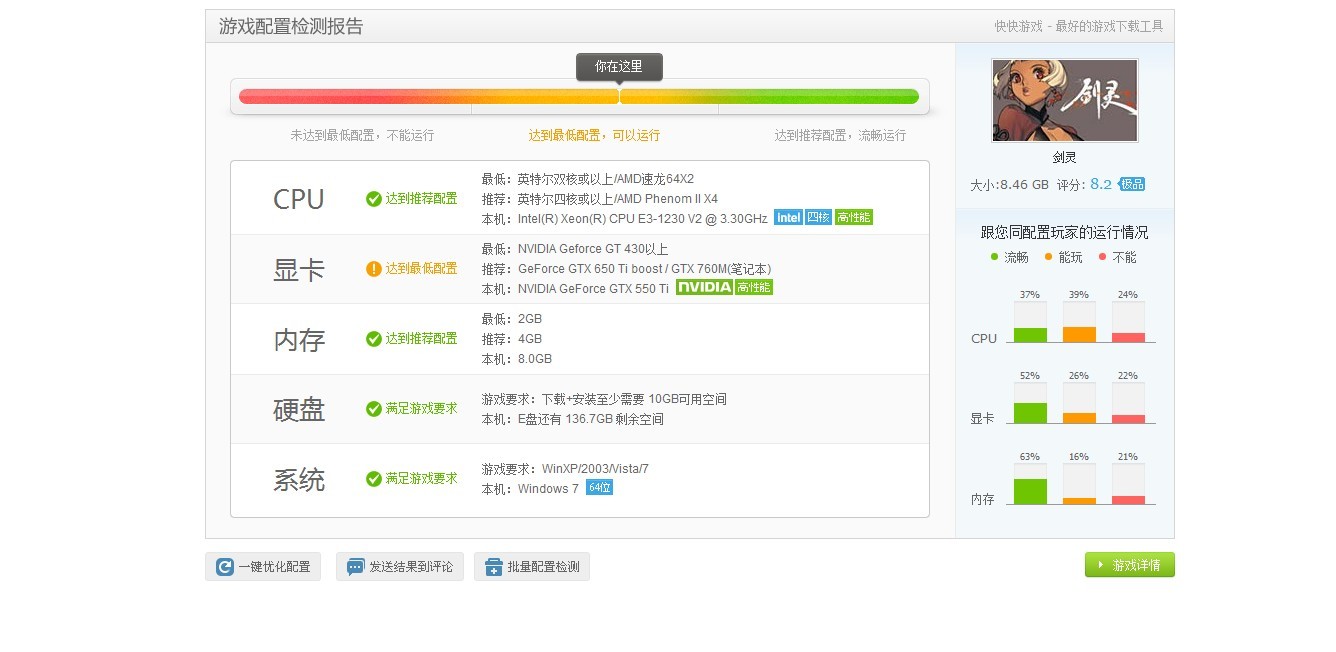Viewport: 1336px width, 652px height.
Task: Click 最低：英特尔双核或以上/AMD速龙64X2 line
Action: coord(587,179)
